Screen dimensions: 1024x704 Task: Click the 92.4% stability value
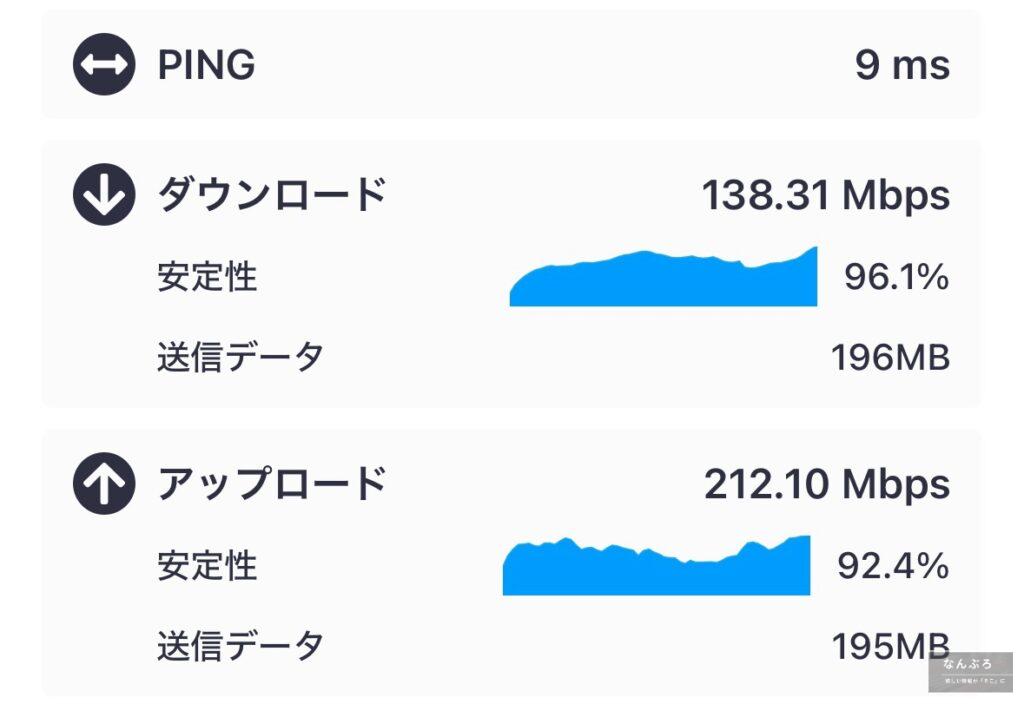[x=892, y=566]
